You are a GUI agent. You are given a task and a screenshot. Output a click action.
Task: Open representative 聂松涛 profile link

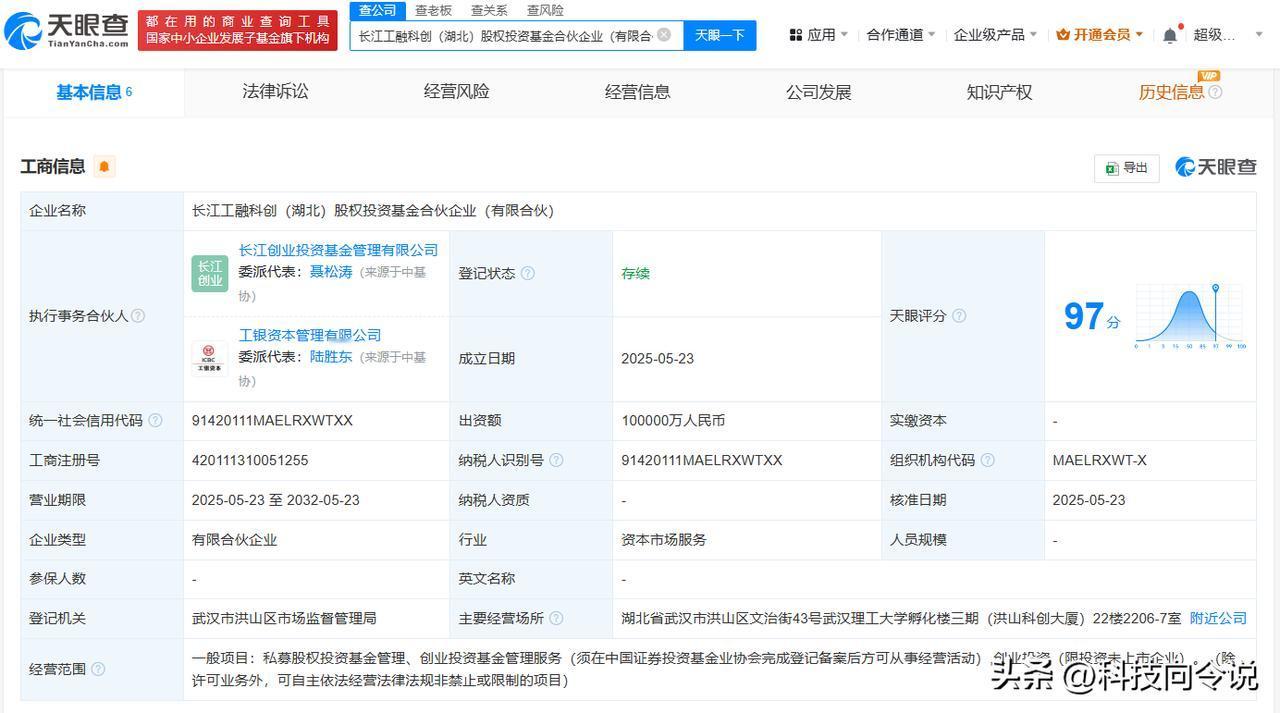pyautogui.click(x=331, y=271)
